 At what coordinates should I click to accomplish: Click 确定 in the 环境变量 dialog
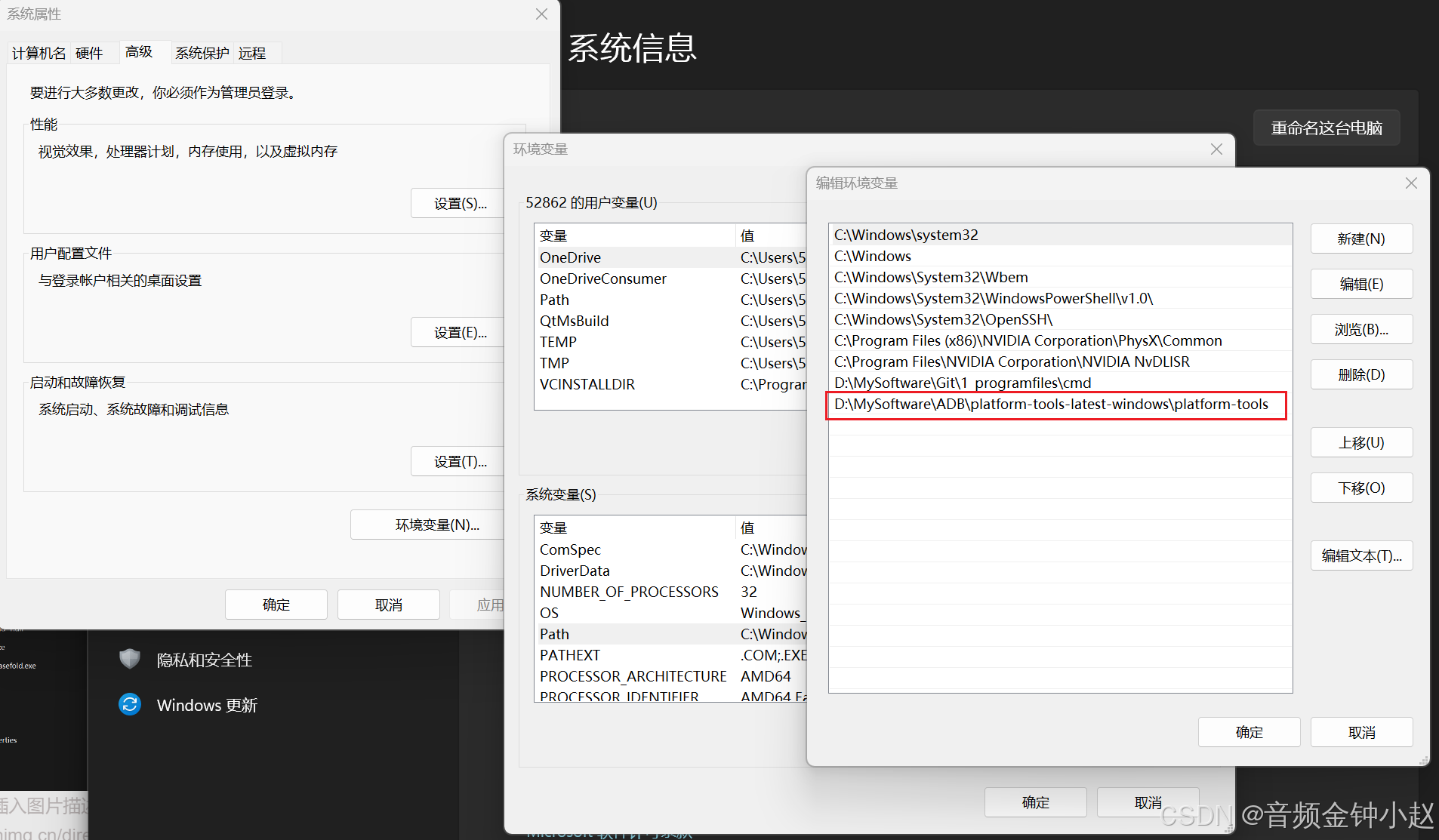click(x=1035, y=802)
